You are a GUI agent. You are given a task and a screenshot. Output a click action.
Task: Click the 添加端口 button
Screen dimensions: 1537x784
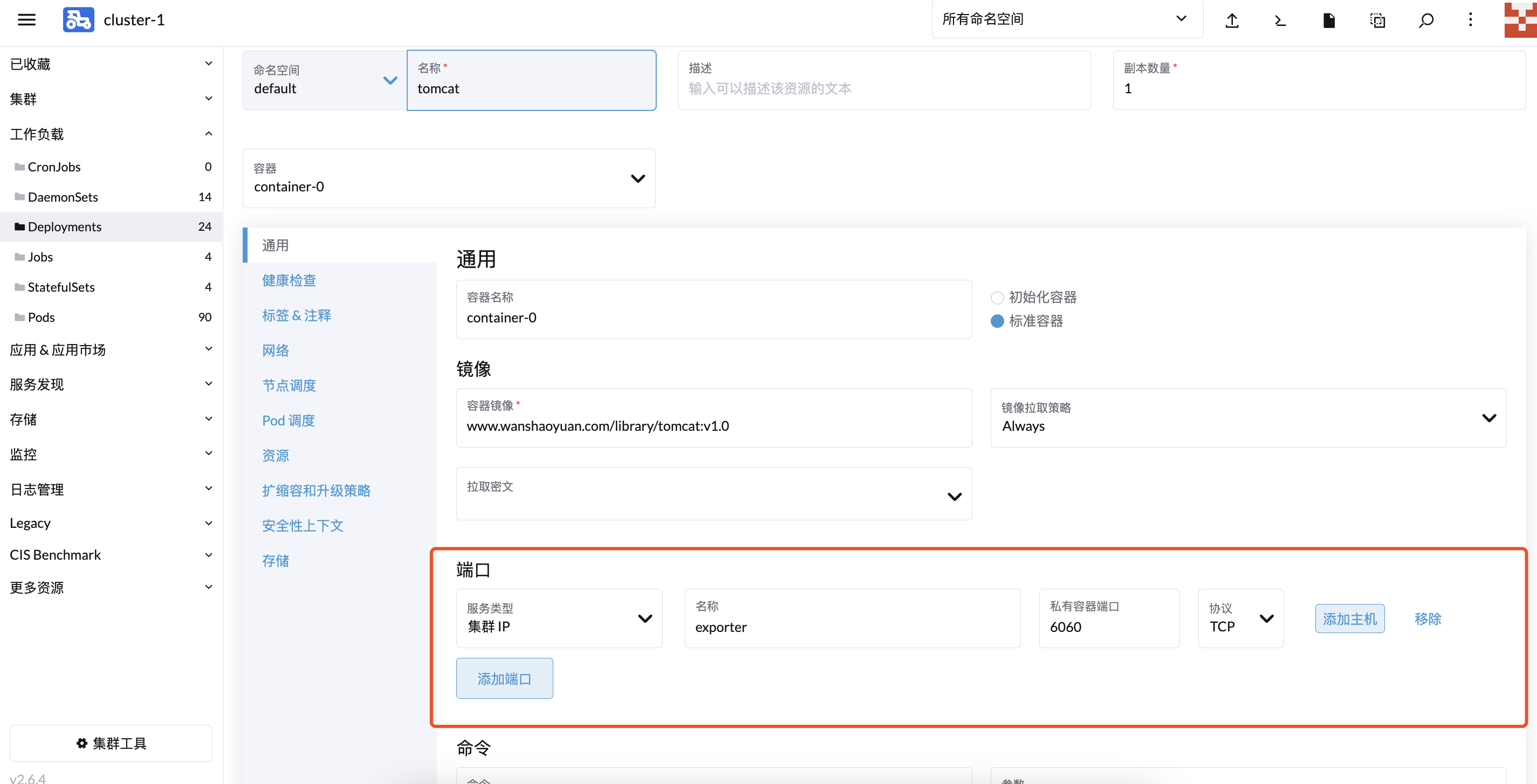(504, 678)
